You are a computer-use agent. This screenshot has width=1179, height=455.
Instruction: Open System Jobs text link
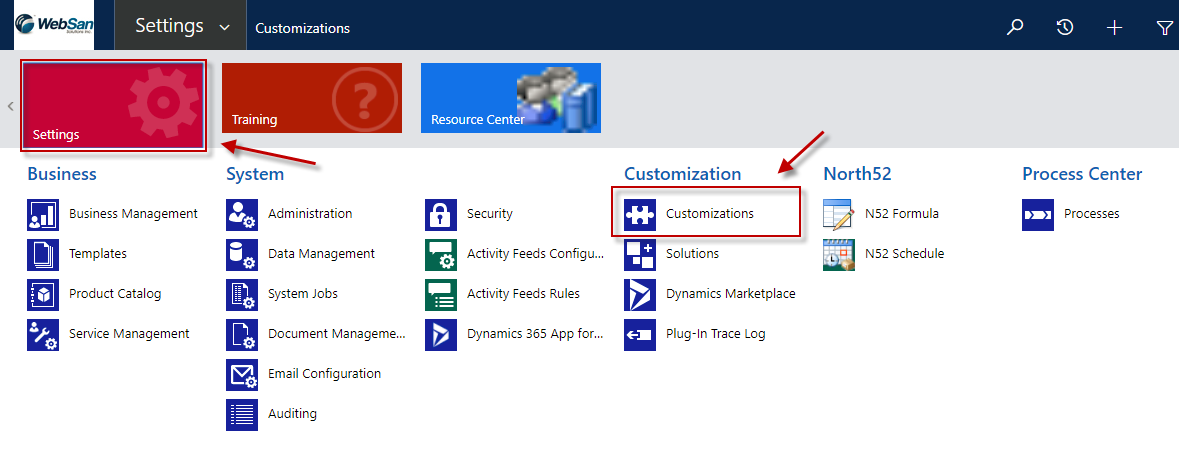point(303,293)
